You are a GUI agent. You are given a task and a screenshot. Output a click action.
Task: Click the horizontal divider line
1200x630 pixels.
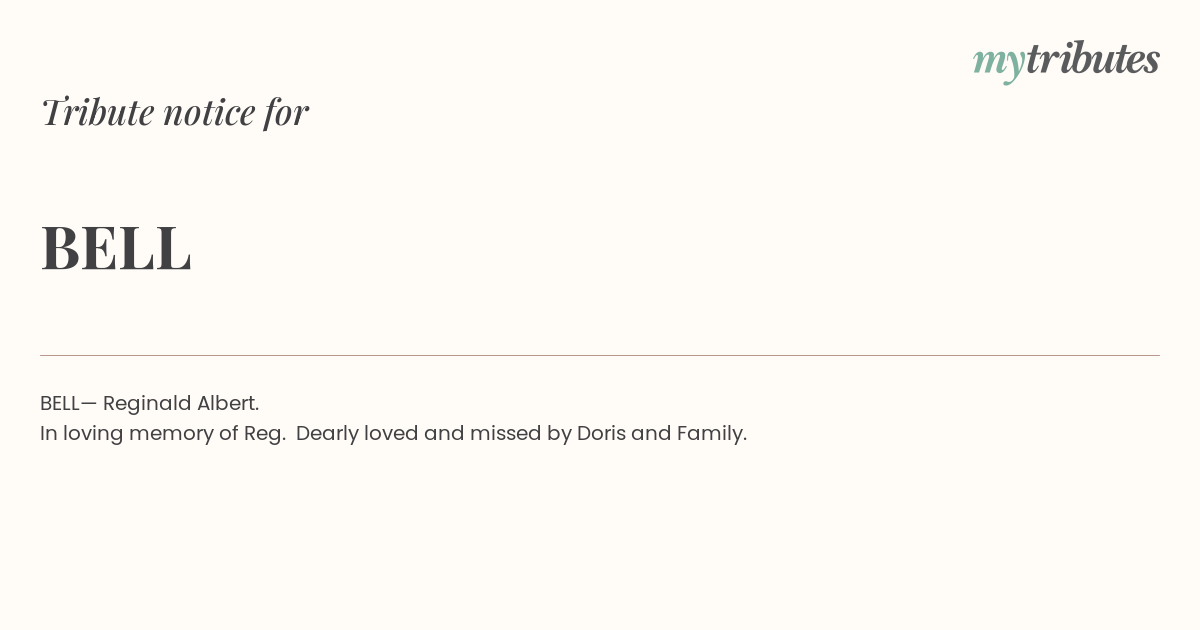pos(600,355)
